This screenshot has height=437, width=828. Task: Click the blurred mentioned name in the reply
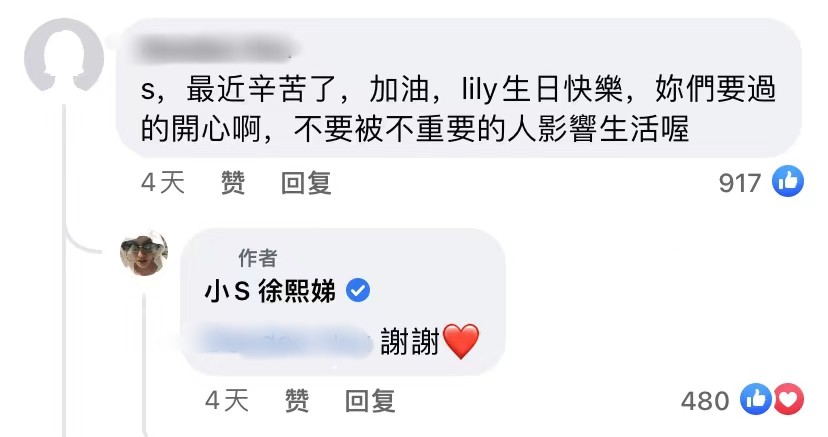pyautogui.click(x=286, y=341)
